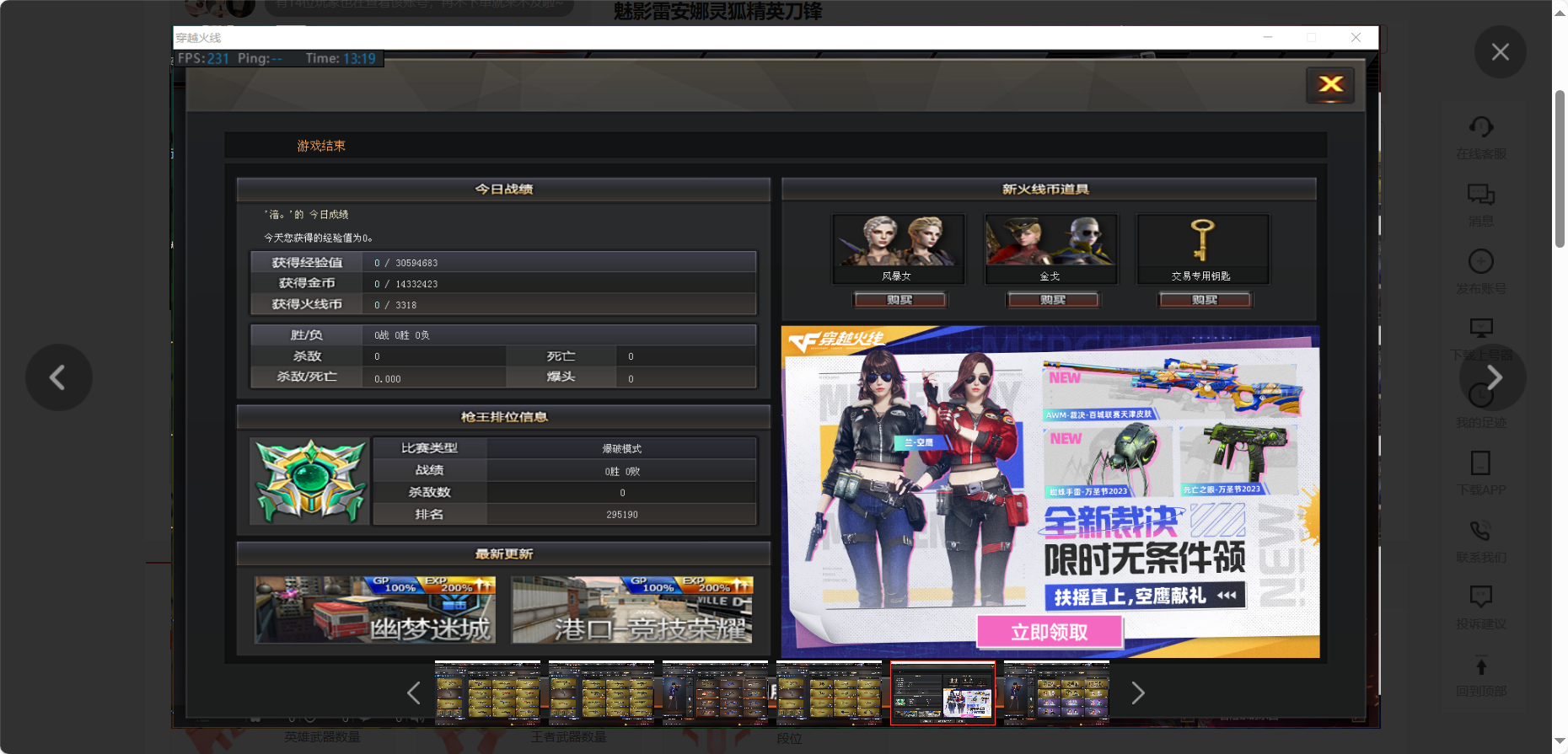
Task: Click the 最新更新 section header
Action: [503, 553]
